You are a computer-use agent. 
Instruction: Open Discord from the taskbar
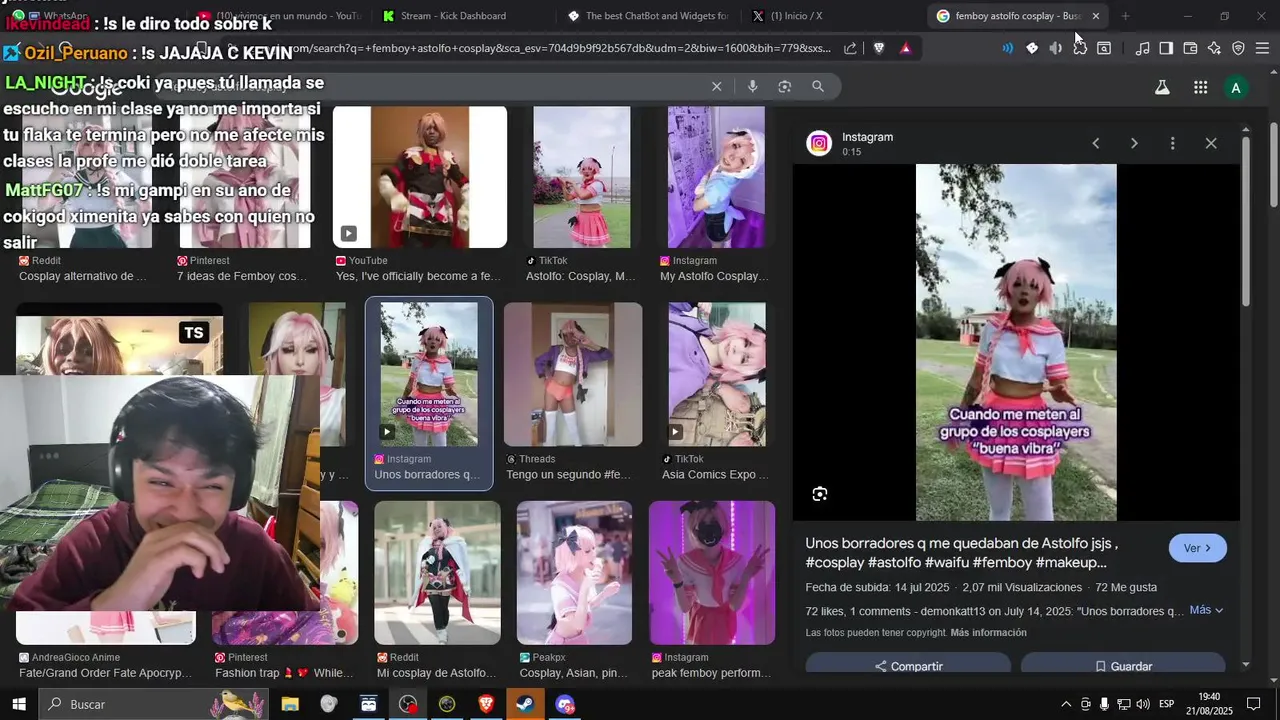(x=565, y=704)
